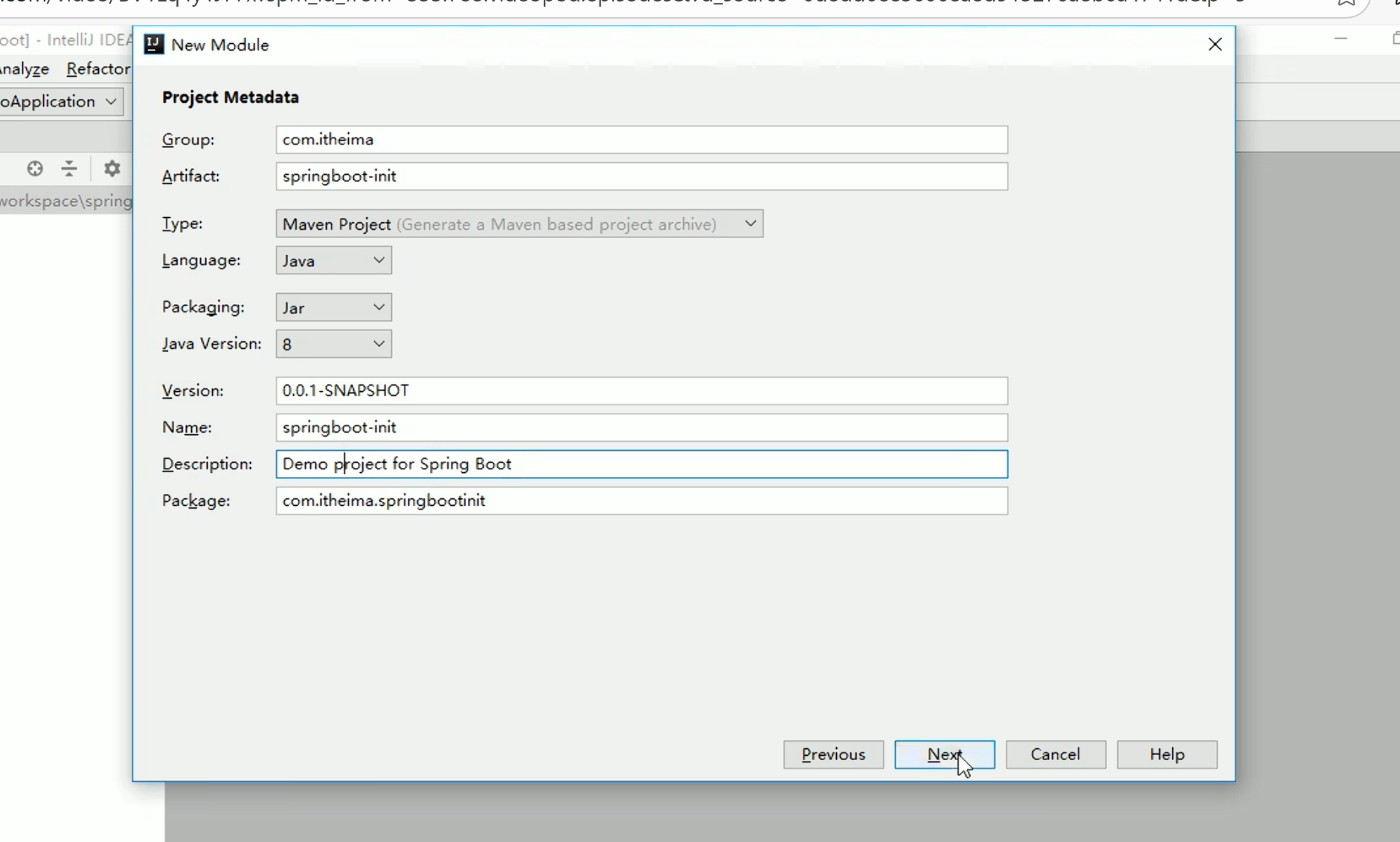Image resolution: width=1400 pixels, height=842 pixels.
Task: Click the Group label
Action: [x=188, y=140]
